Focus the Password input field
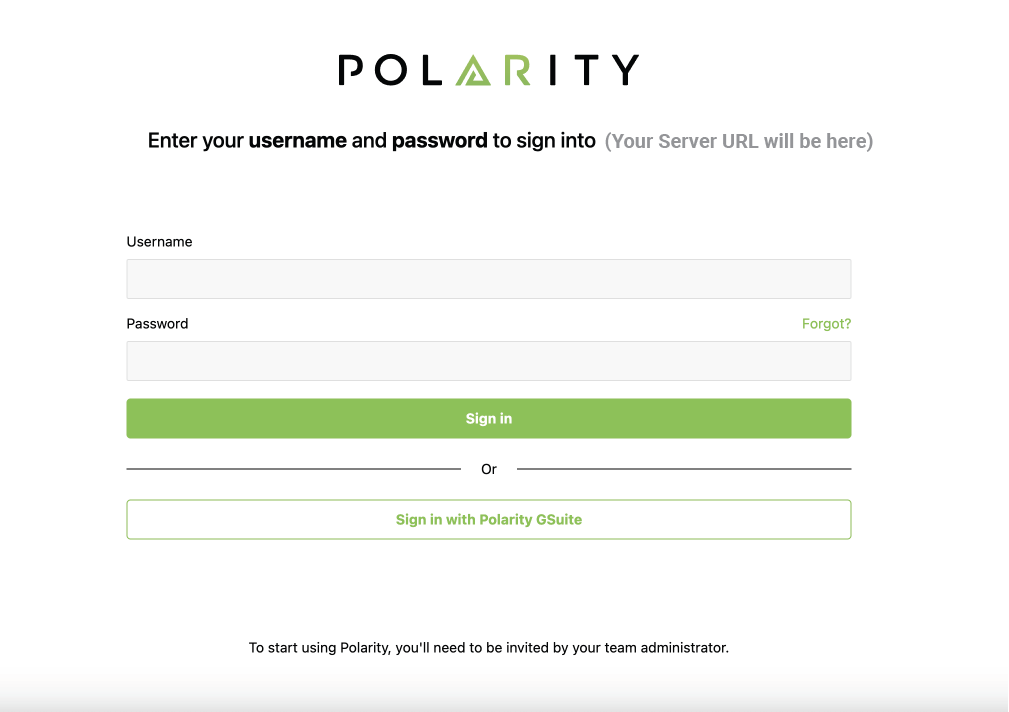 [x=488, y=361]
